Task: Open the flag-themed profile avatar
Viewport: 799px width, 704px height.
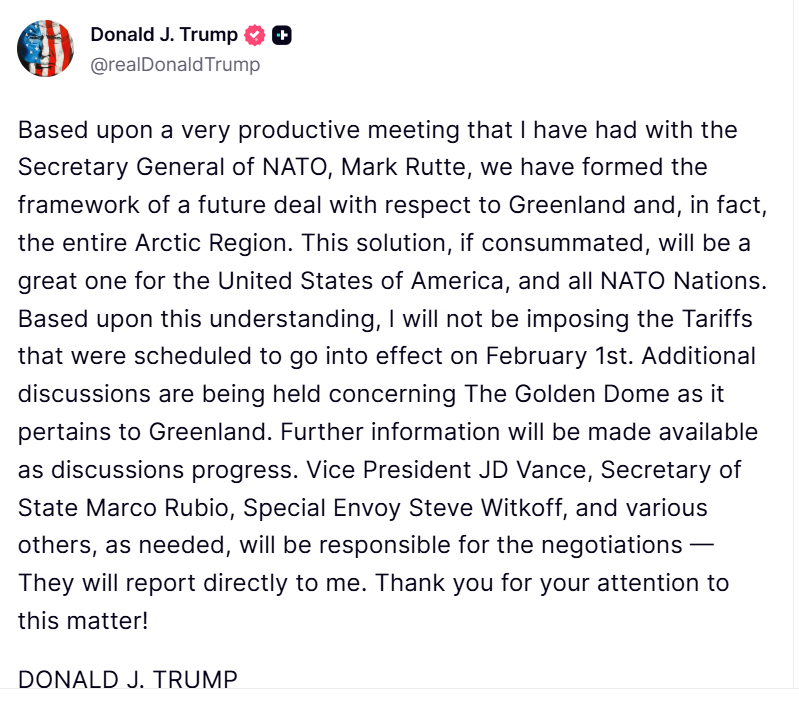Action: click(x=46, y=48)
